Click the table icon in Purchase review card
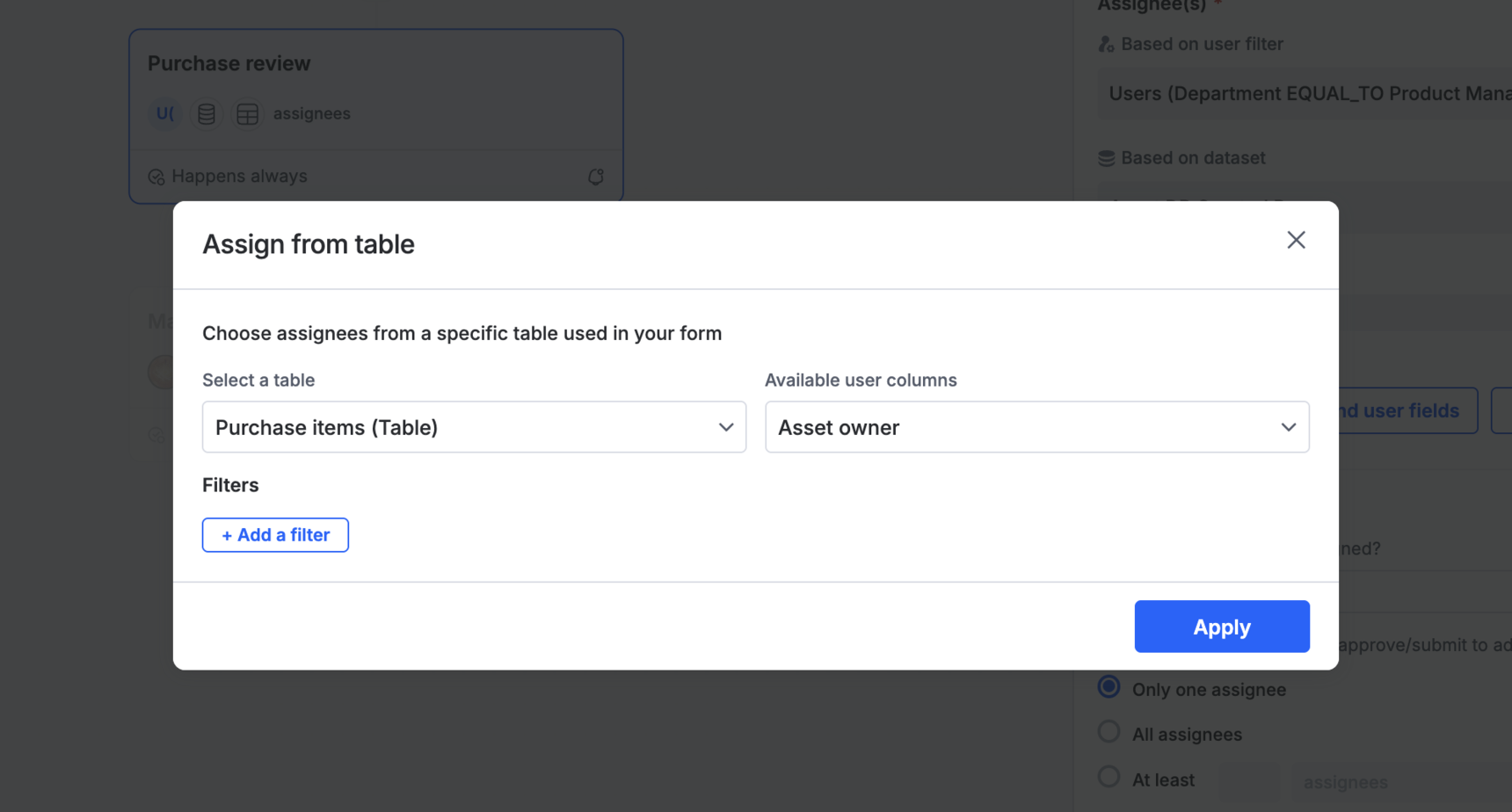 248,114
